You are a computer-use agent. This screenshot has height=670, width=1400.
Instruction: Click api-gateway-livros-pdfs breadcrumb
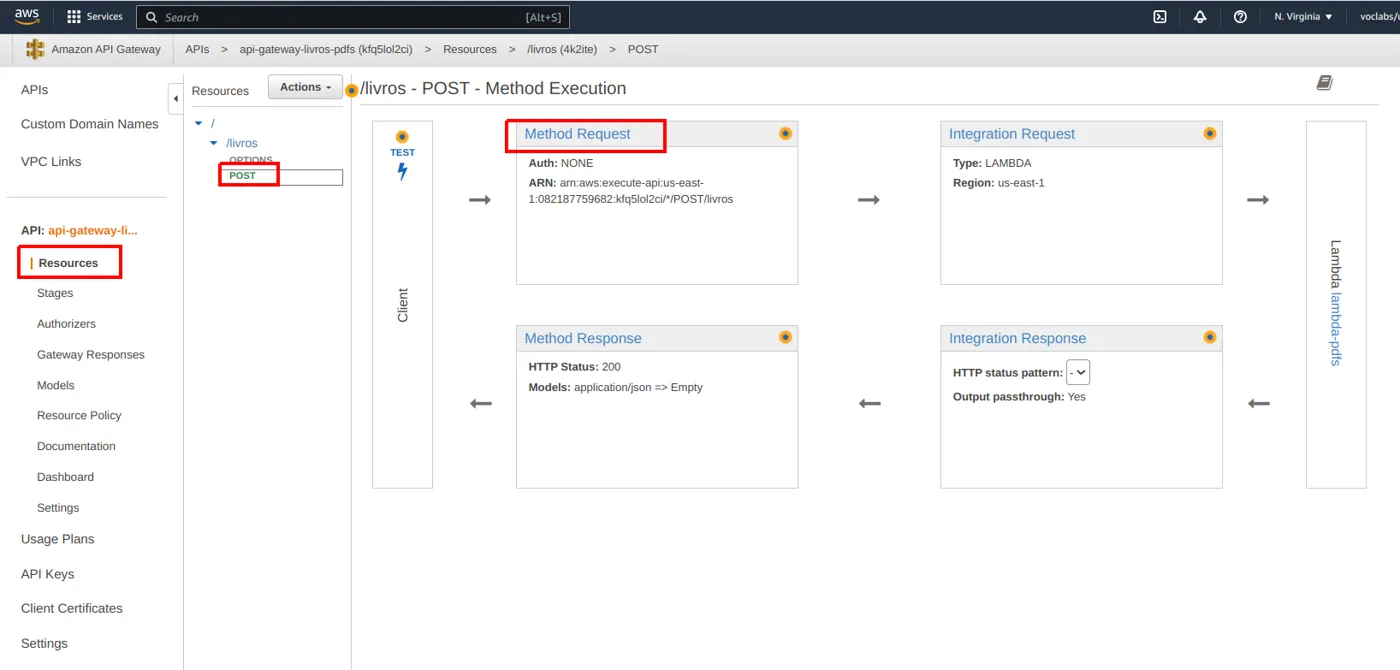[x=326, y=49]
